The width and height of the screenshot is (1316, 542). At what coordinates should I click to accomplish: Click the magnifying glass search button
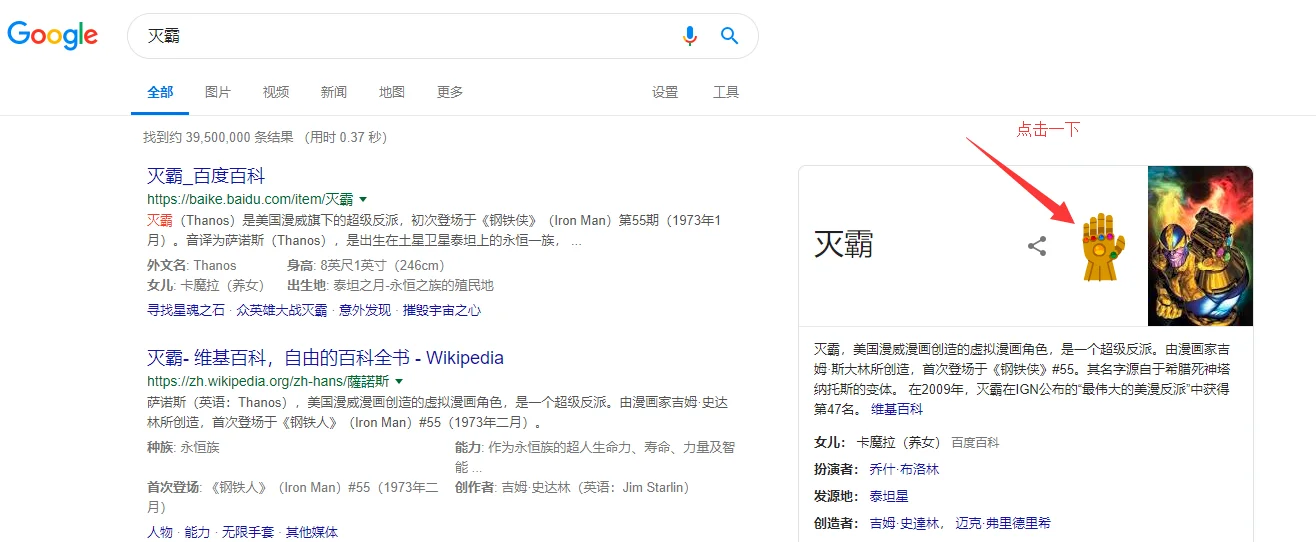[730, 36]
